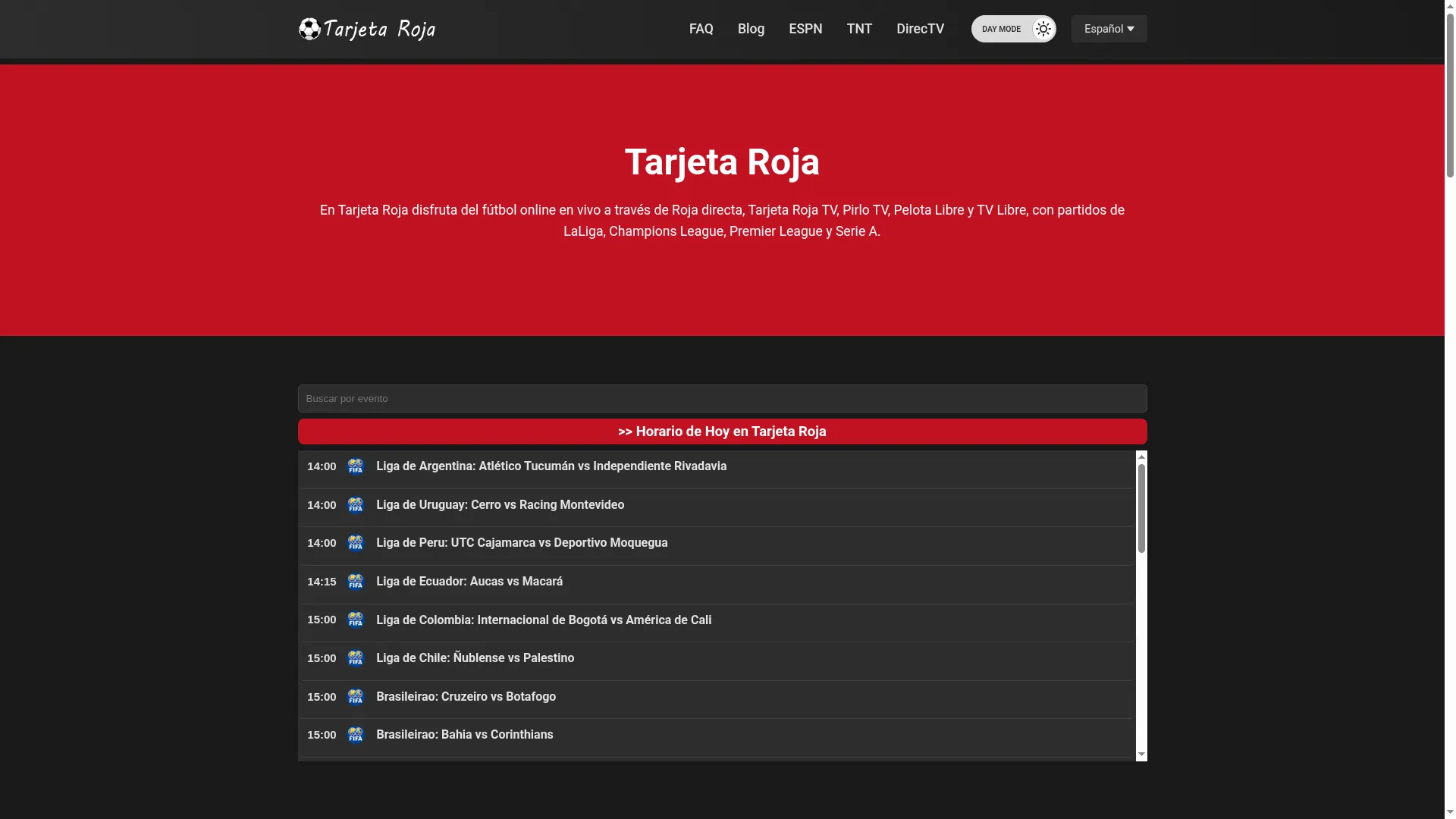Go to the DirecTV menu link
Viewport: 1456px width, 819px height.
click(920, 29)
